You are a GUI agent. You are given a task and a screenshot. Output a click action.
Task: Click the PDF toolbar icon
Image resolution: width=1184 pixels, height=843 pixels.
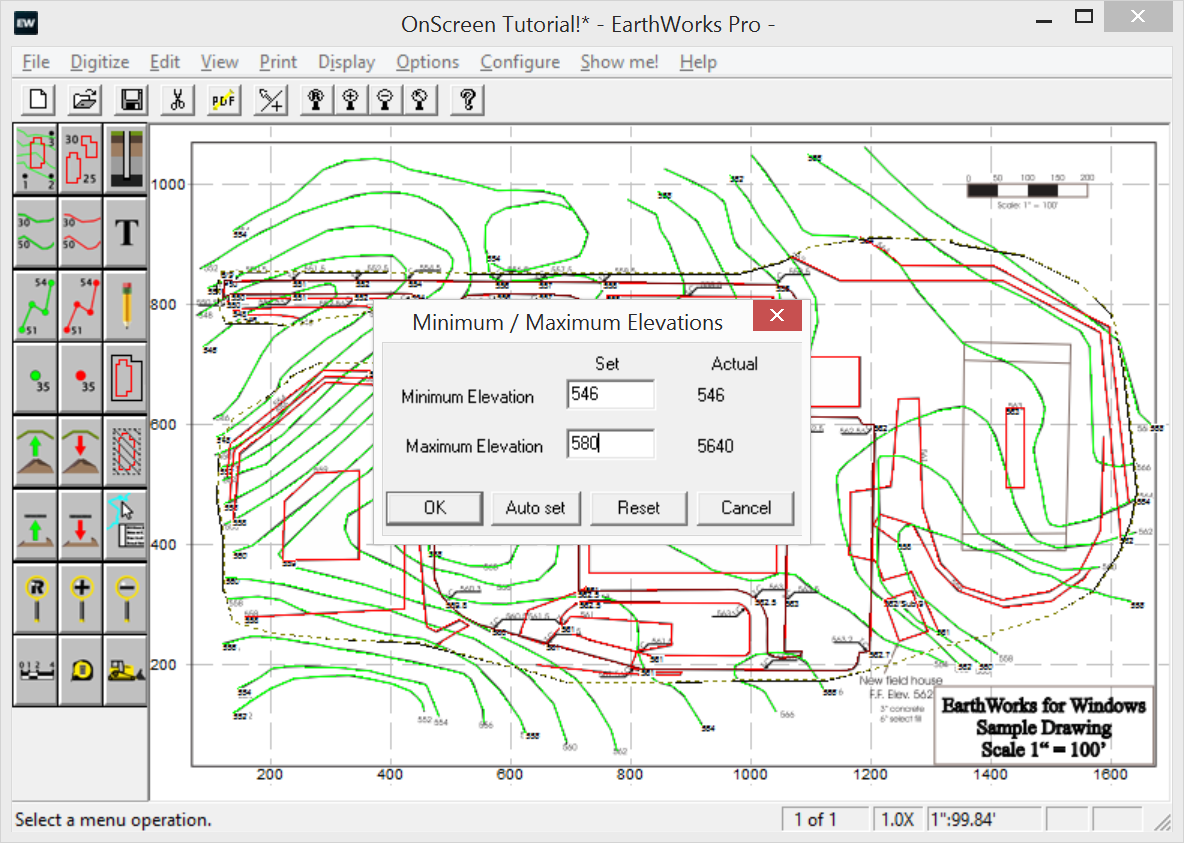(x=224, y=100)
